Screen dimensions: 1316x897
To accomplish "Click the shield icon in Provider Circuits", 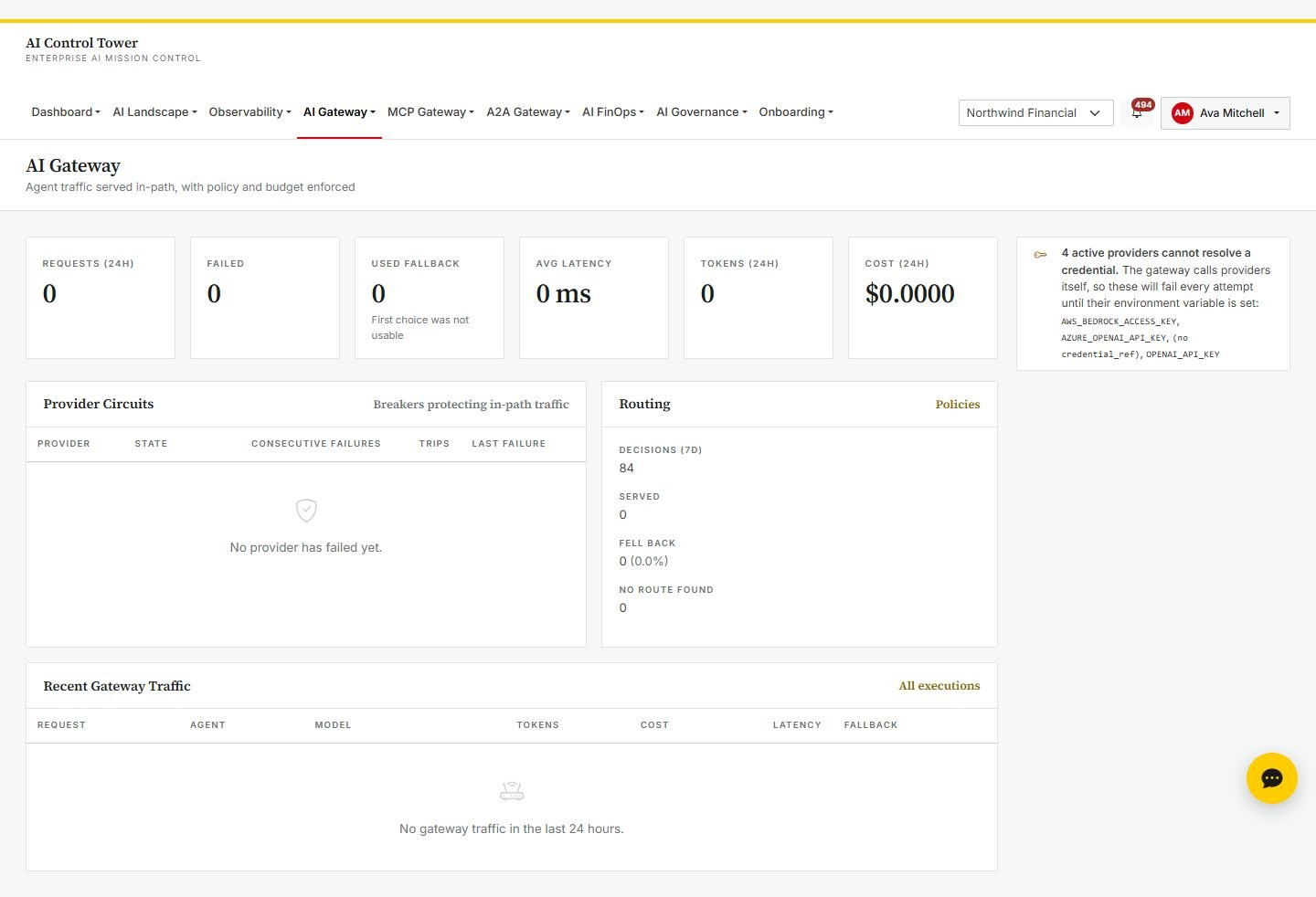I will pyautogui.click(x=306, y=510).
